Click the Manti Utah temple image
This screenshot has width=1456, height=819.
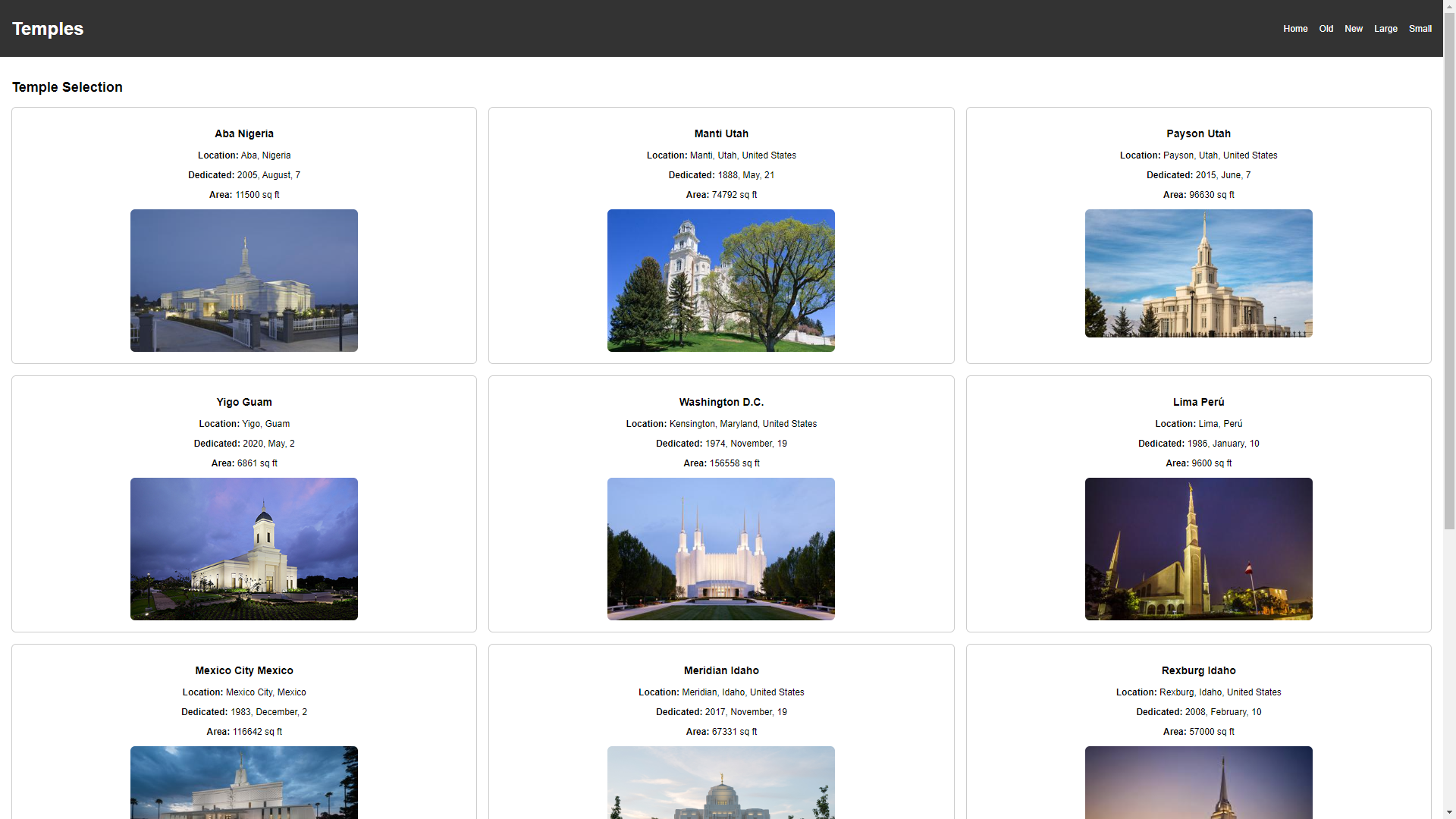tap(721, 280)
